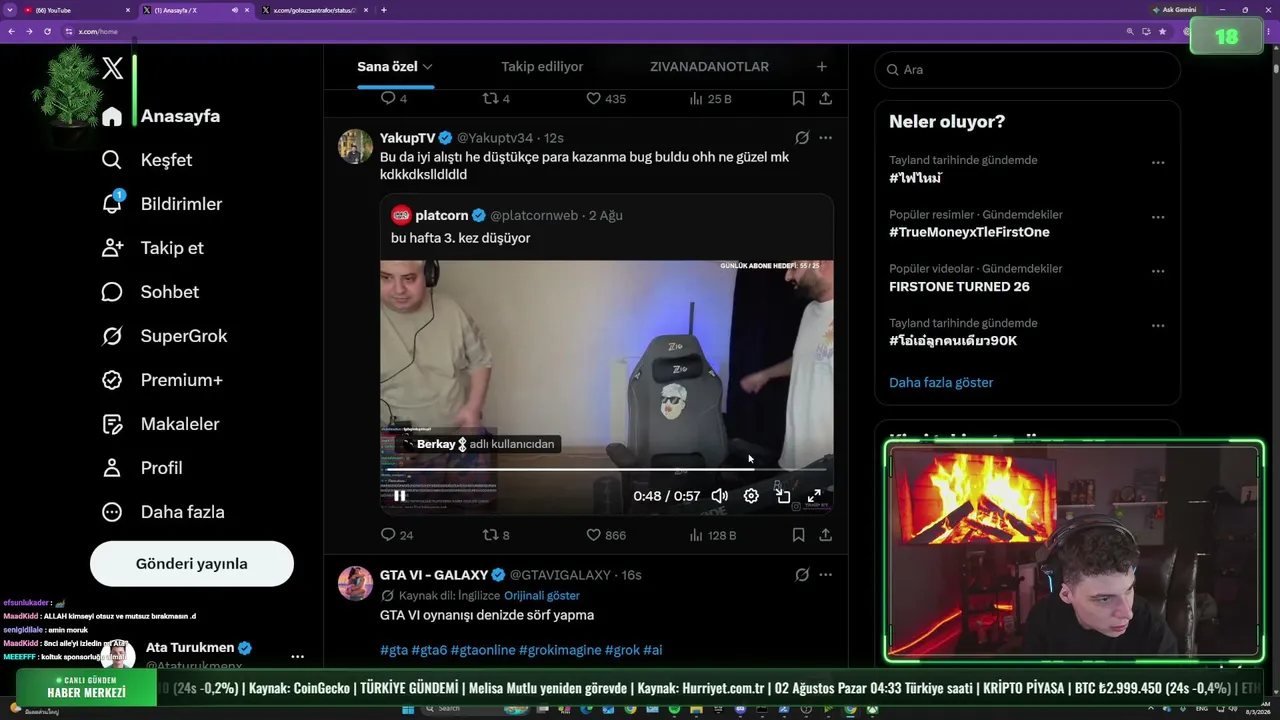Viewport: 1280px width, 720px height.
Task: Seek on the video progress bar
Action: 606,468
